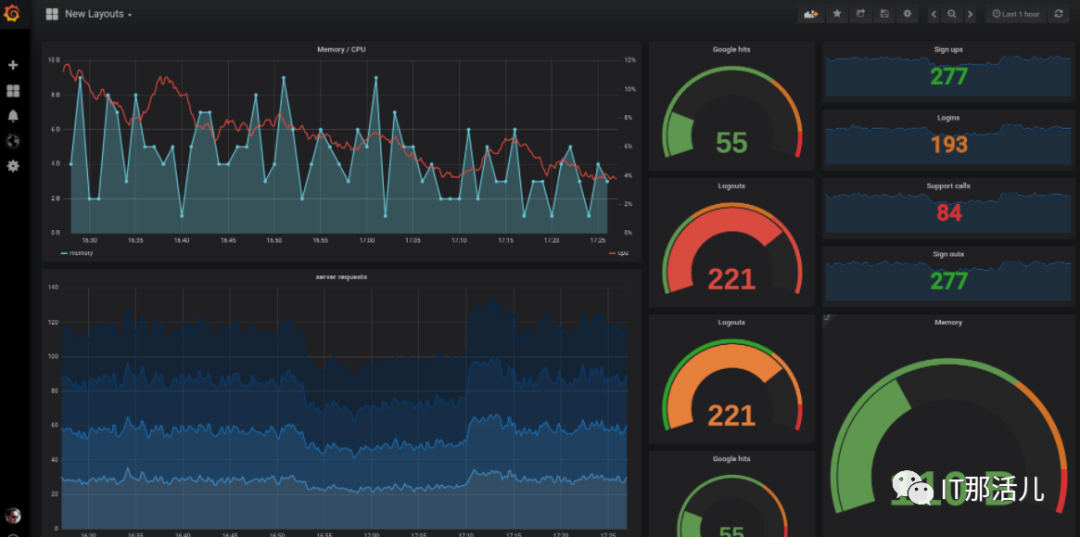Open the Create plus icon in sidebar

(12, 65)
